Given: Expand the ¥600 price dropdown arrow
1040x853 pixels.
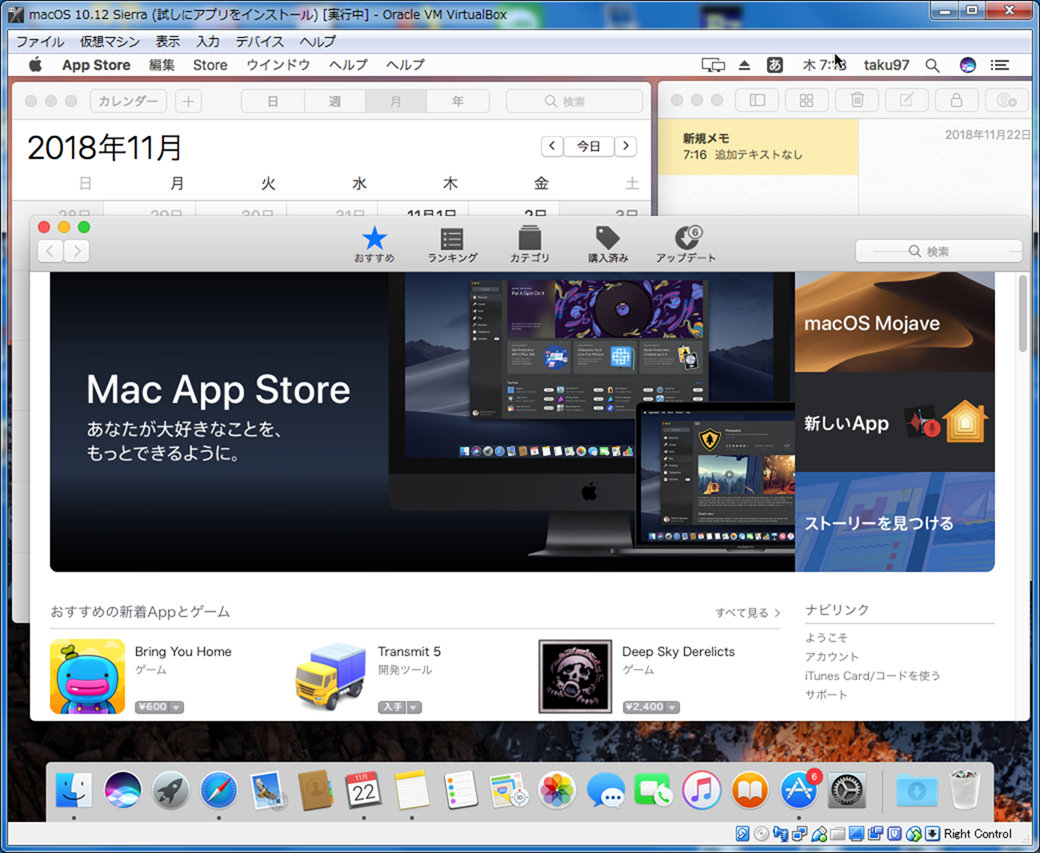Looking at the screenshot, I should point(177,707).
